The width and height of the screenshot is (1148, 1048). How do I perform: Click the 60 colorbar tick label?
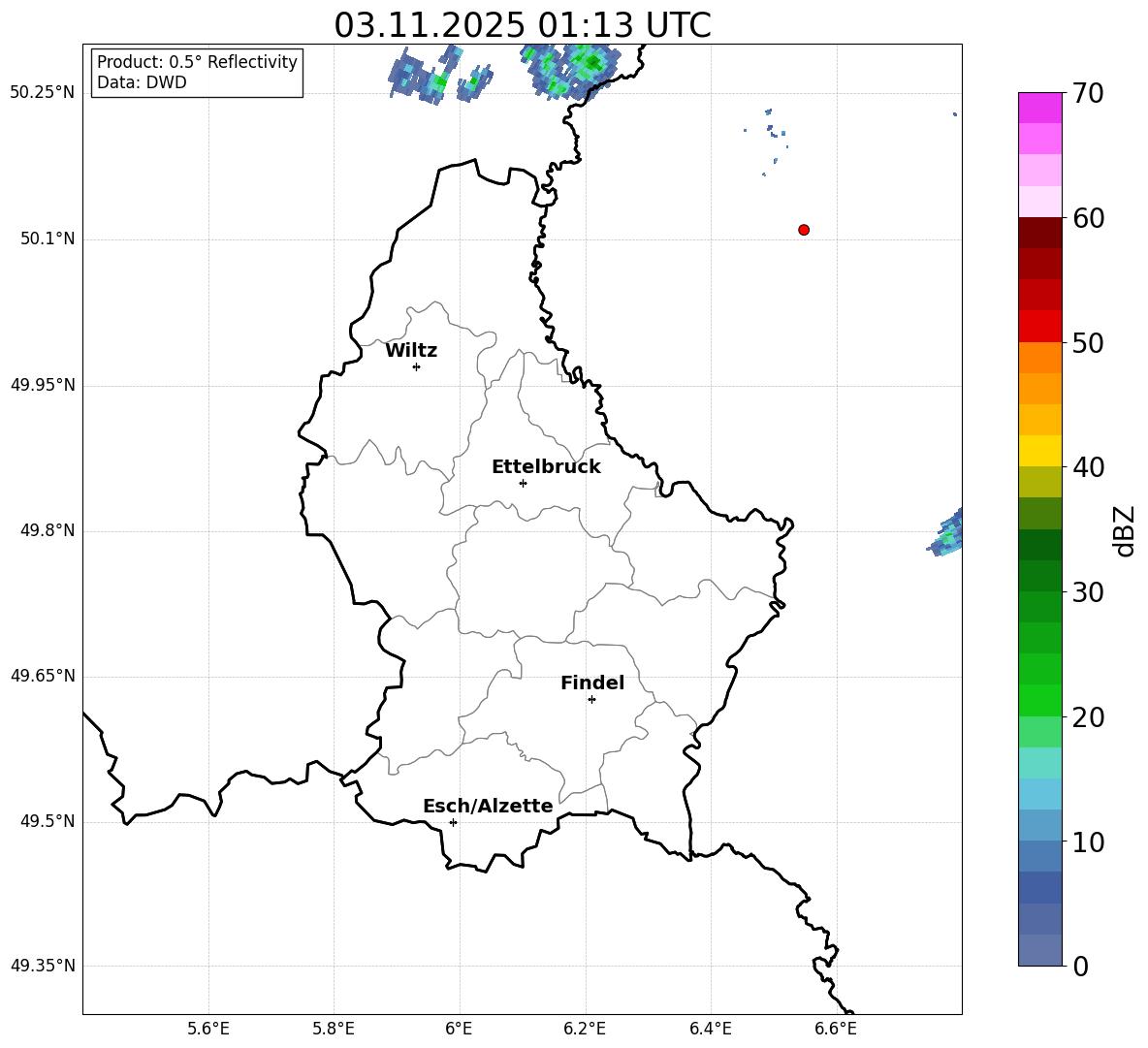pyautogui.click(x=1088, y=218)
